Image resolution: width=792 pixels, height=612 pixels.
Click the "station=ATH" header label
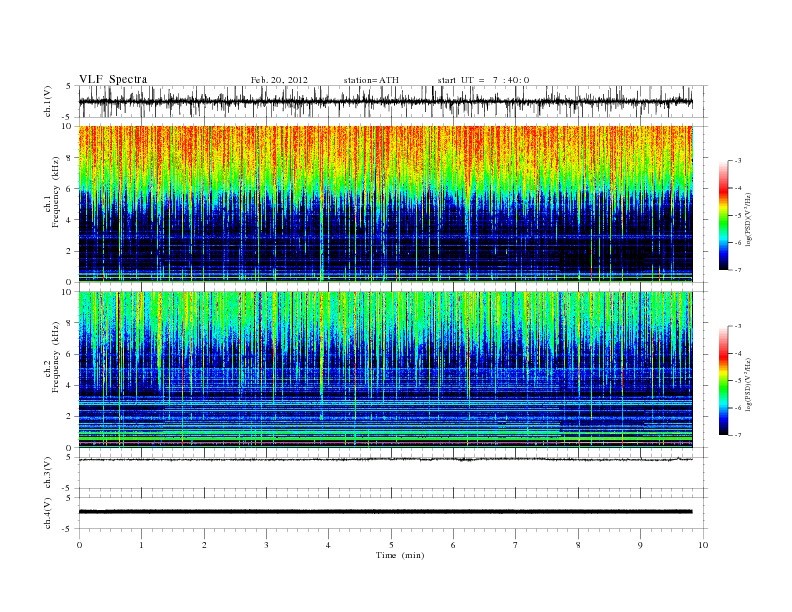point(371,80)
